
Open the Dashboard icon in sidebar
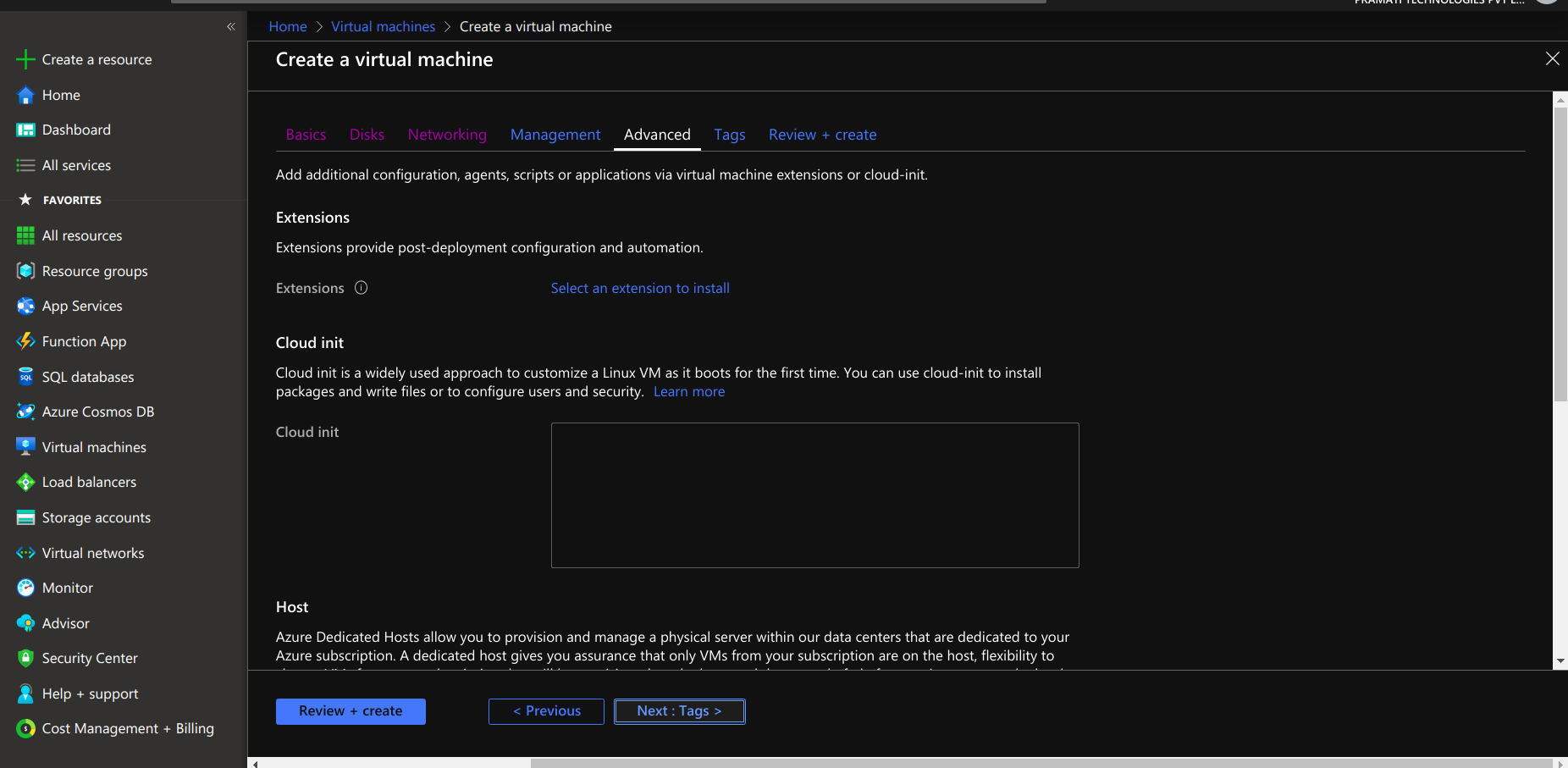point(25,130)
